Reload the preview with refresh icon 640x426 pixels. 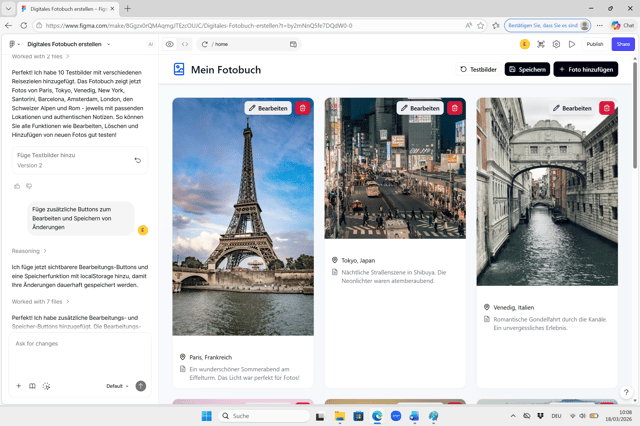coord(204,44)
